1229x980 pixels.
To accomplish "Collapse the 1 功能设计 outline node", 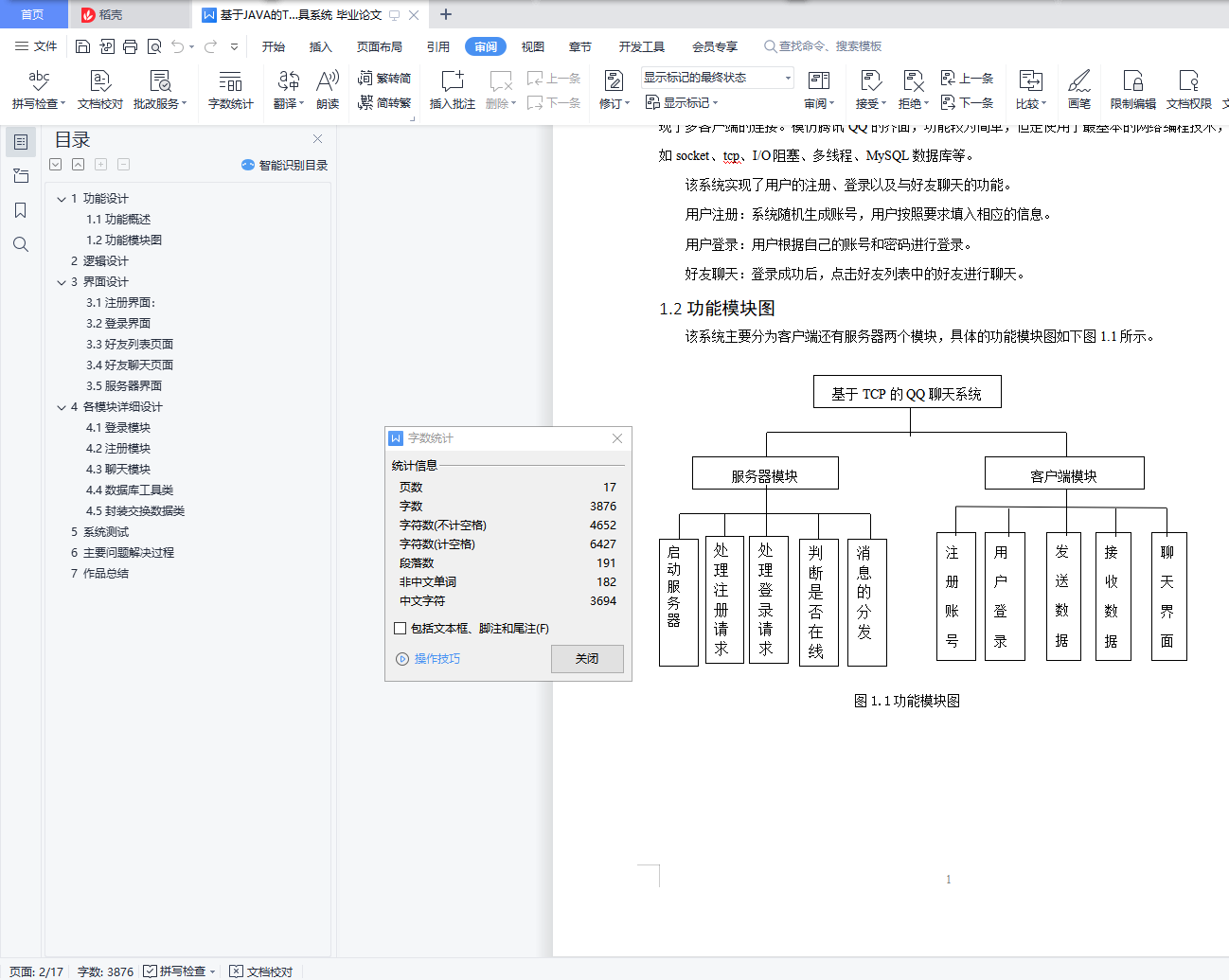I will [x=62, y=199].
